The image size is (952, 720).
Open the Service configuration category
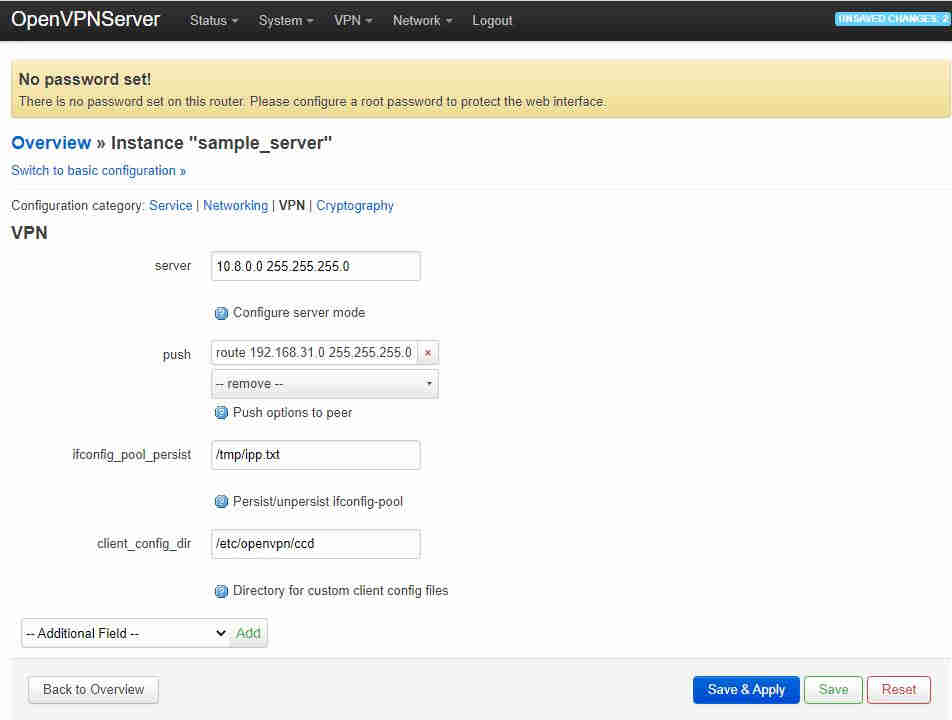(x=171, y=206)
